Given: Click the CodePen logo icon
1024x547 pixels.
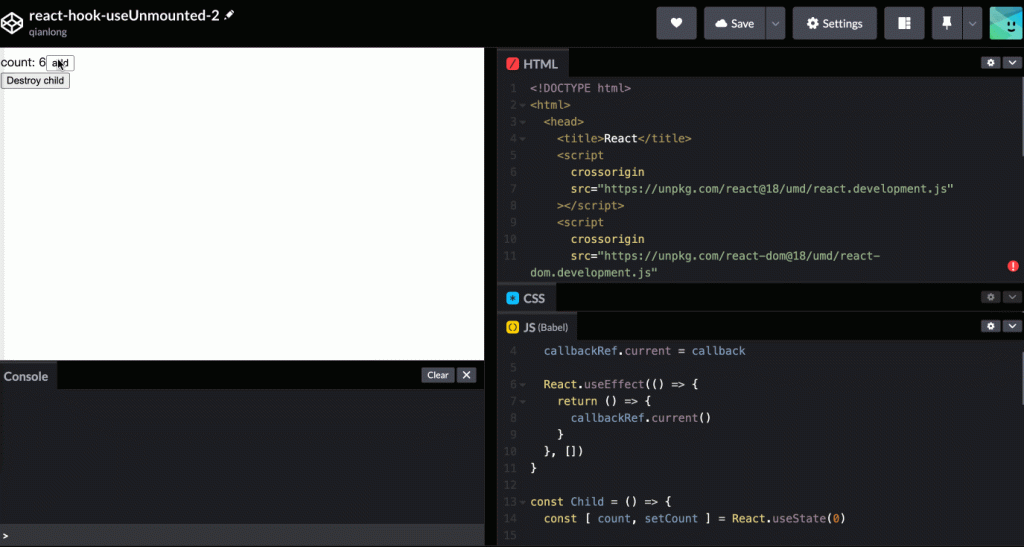Looking at the screenshot, I should (12, 23).
